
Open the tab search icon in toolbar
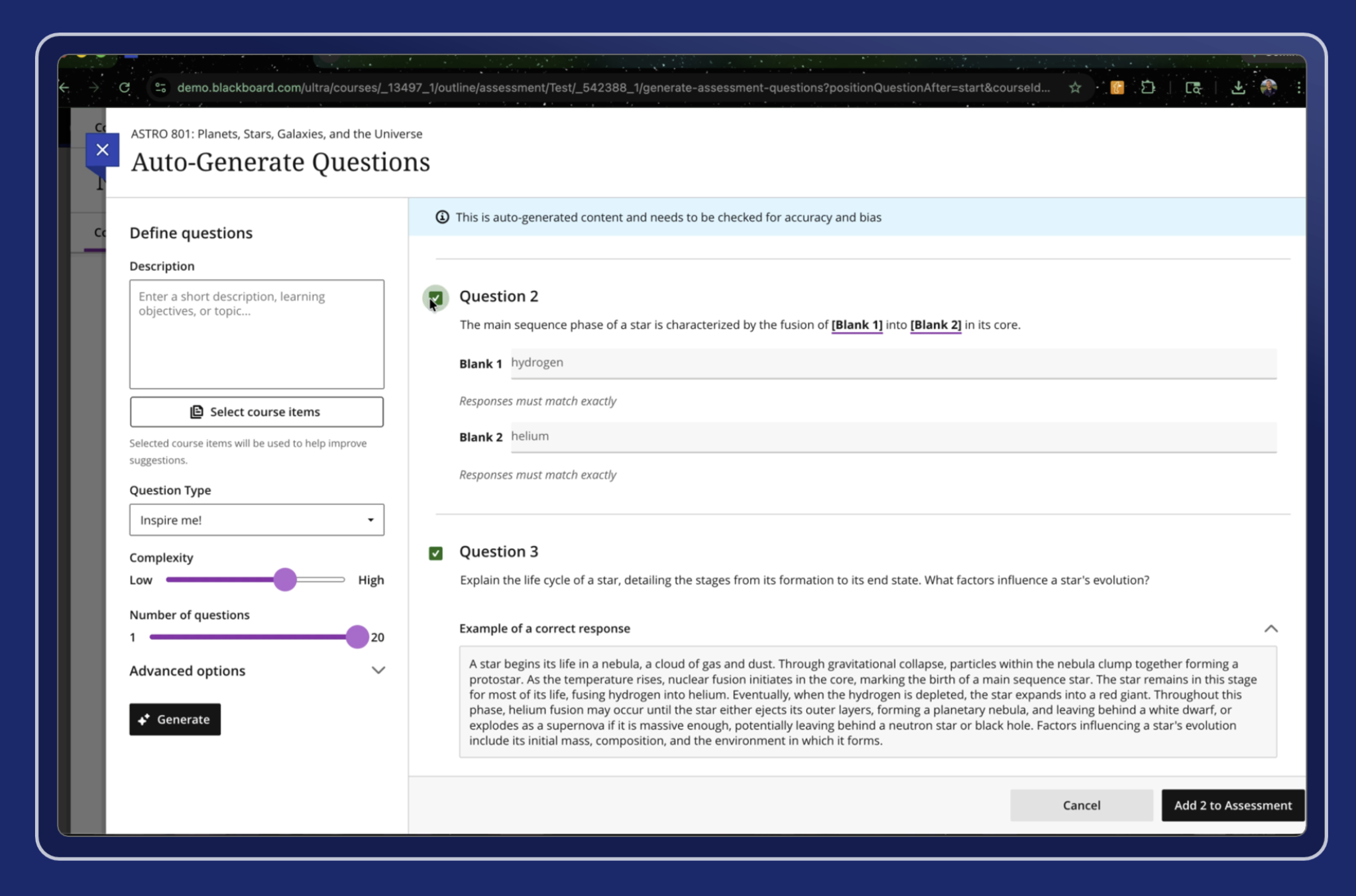(1193, 87)
